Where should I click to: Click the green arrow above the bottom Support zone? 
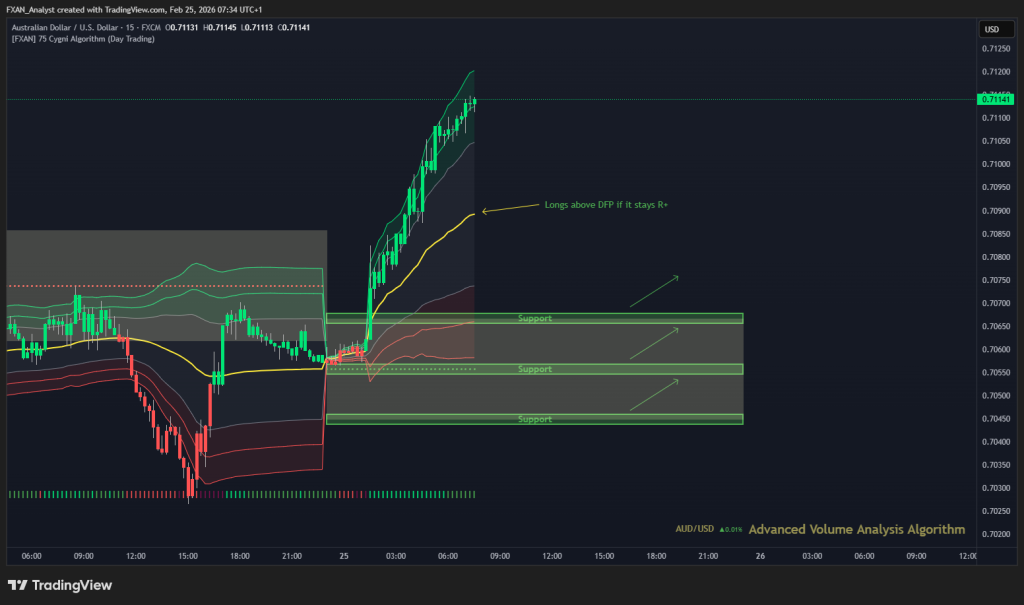[x=654, y=394]
